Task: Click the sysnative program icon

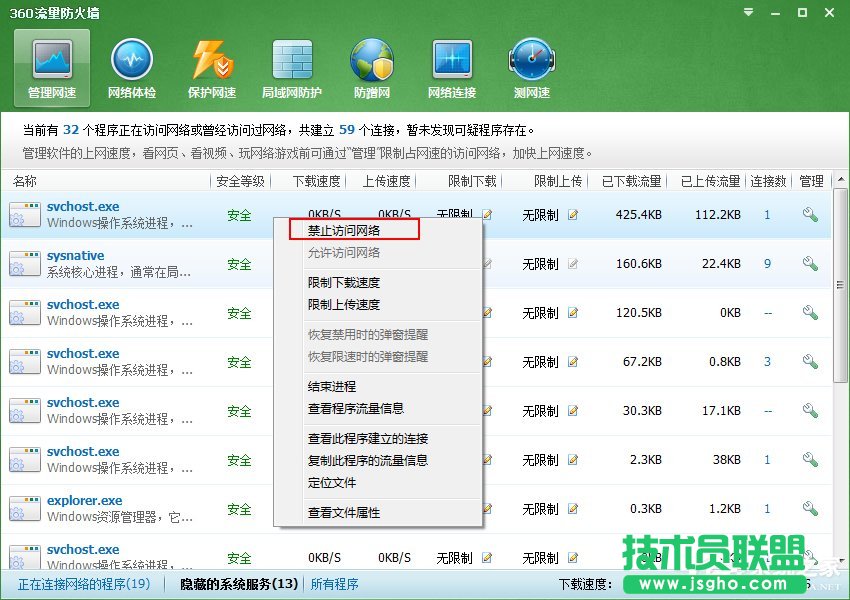Action: 25,264
